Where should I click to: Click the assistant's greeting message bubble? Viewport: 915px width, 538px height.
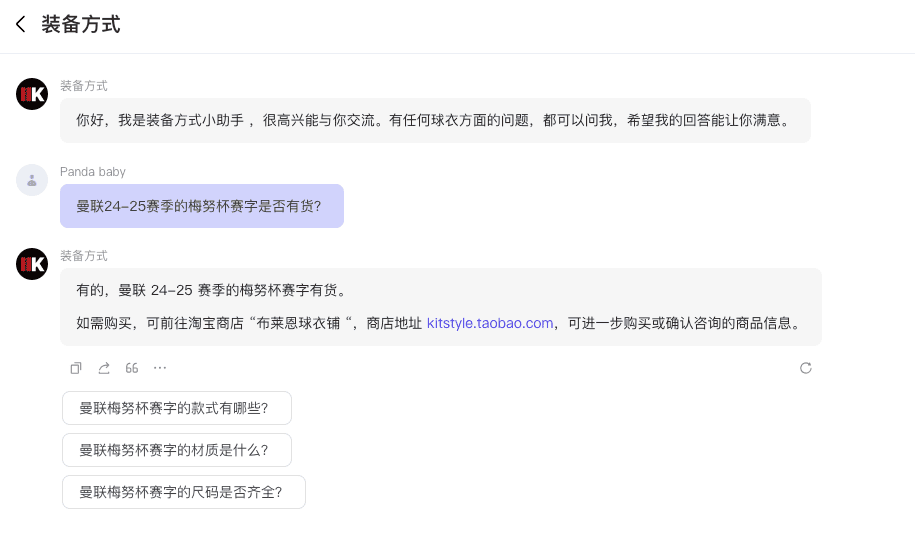[x=435, y=120]
